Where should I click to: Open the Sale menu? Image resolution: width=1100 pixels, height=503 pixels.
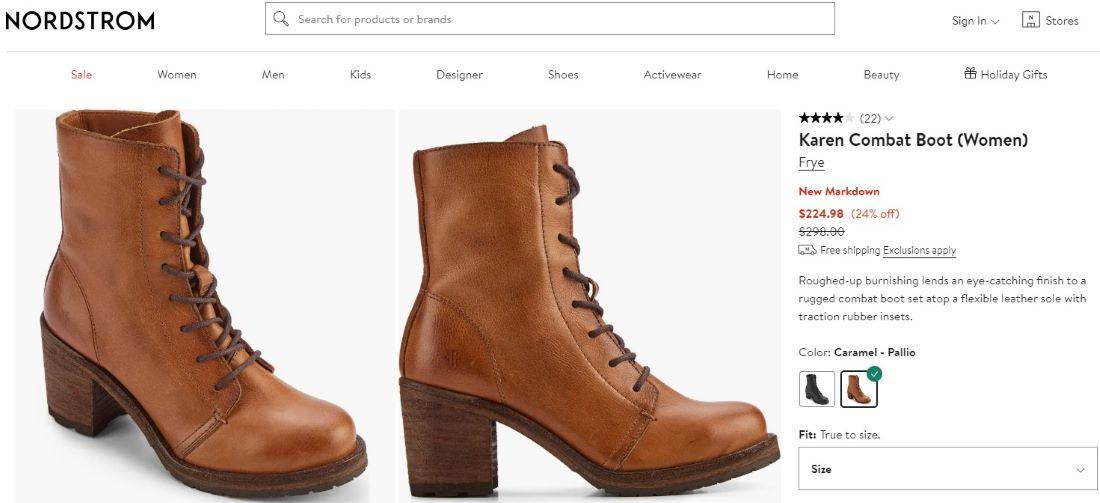pyautogui.click(x=81, y=75)
